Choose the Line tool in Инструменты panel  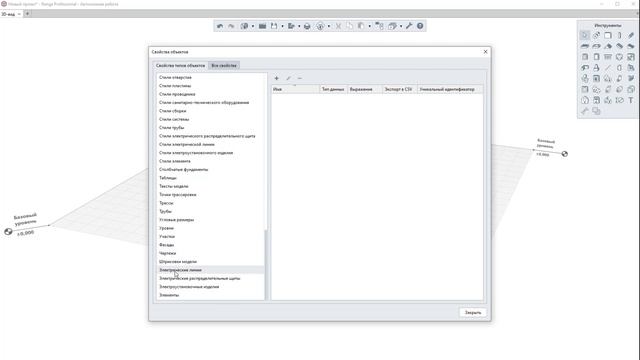[608, 67]
